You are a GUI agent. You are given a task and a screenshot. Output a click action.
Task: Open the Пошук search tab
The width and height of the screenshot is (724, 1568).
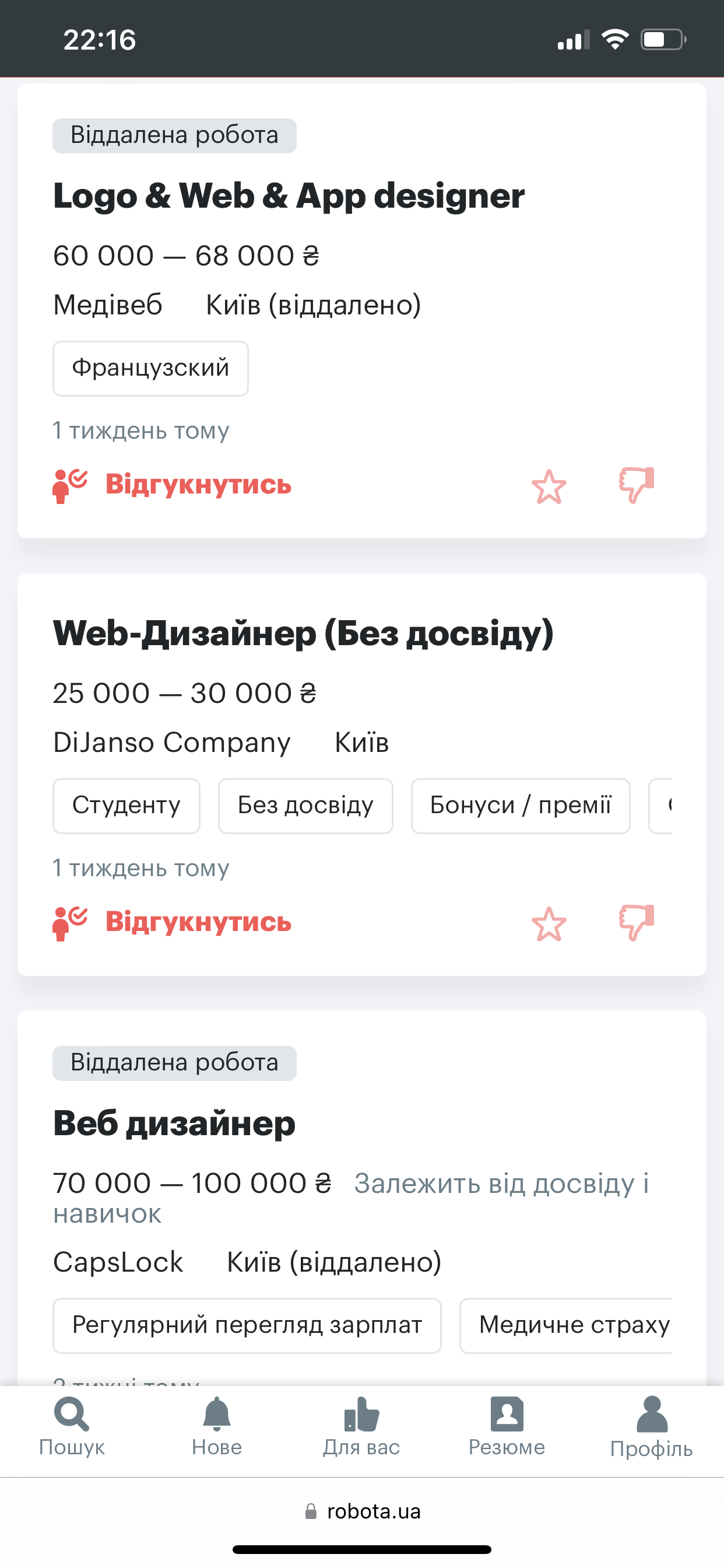pos(72,1426)
